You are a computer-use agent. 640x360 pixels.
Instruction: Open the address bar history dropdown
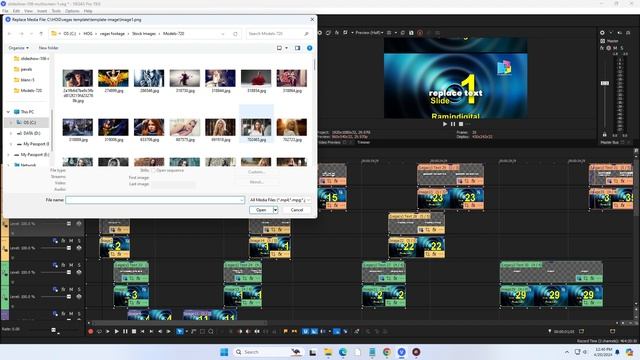(223, 34)
